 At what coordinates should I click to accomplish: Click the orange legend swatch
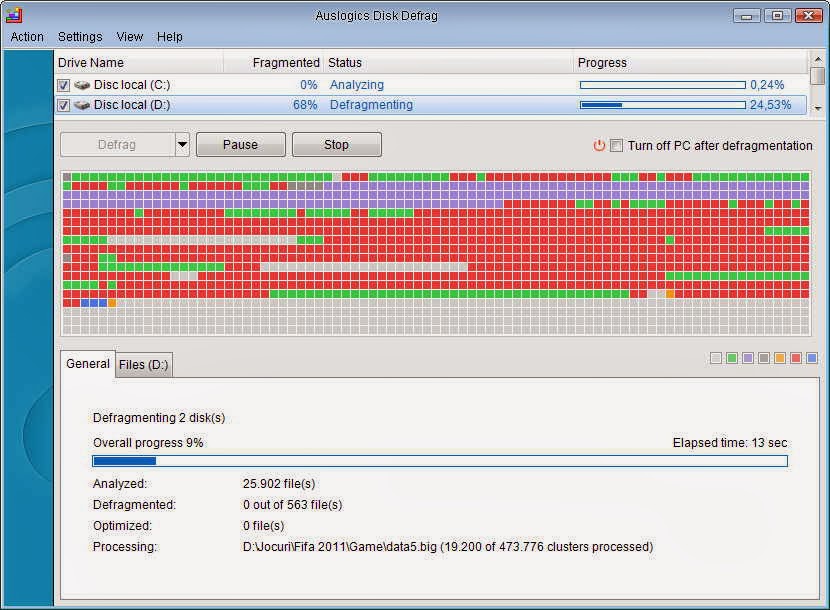click(780, 358)
